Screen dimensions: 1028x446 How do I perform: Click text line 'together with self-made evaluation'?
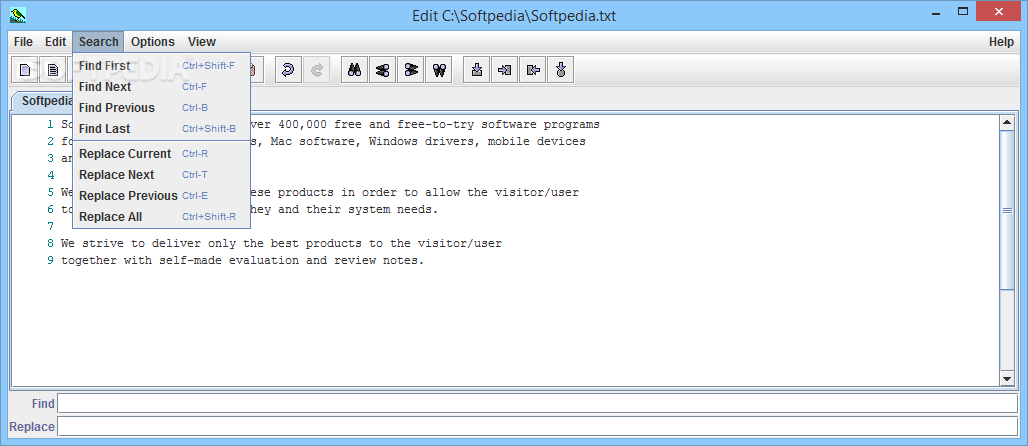243,260
